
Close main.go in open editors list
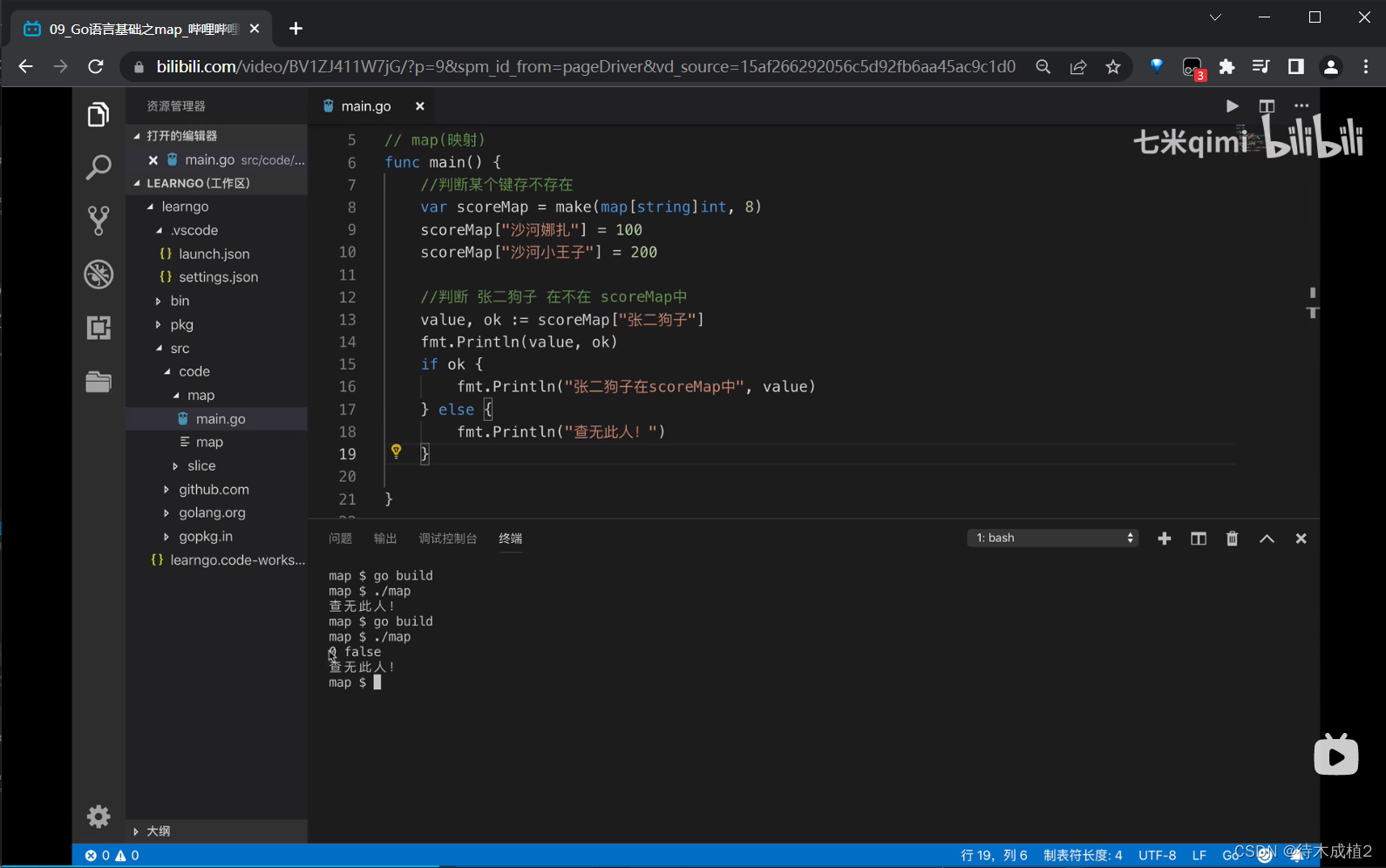[153, 160]
